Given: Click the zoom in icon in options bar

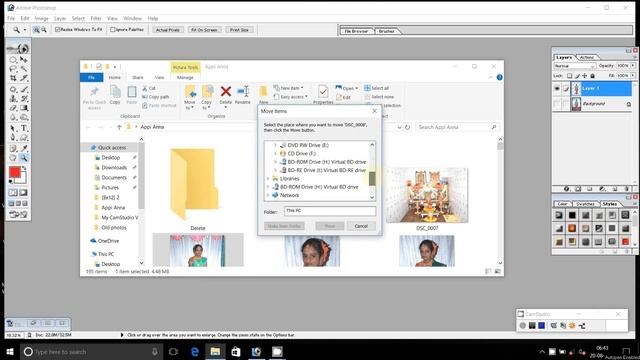Looking at the screenshot, I should point(36,30).
